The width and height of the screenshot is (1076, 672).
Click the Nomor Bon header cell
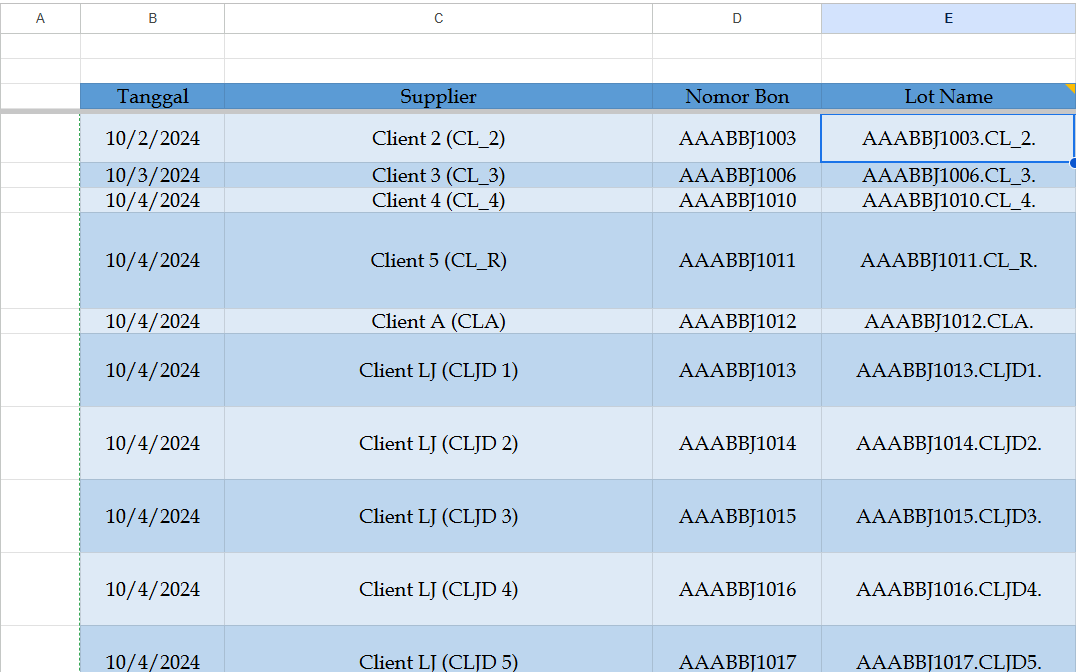point(737,96)
